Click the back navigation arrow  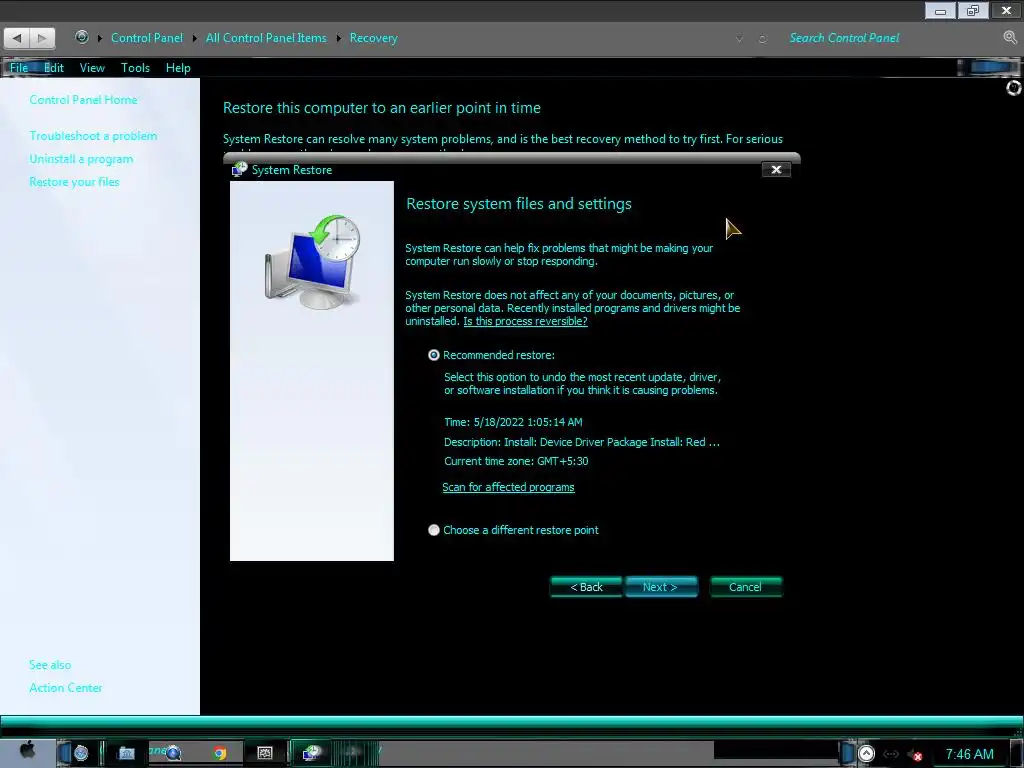17,38
